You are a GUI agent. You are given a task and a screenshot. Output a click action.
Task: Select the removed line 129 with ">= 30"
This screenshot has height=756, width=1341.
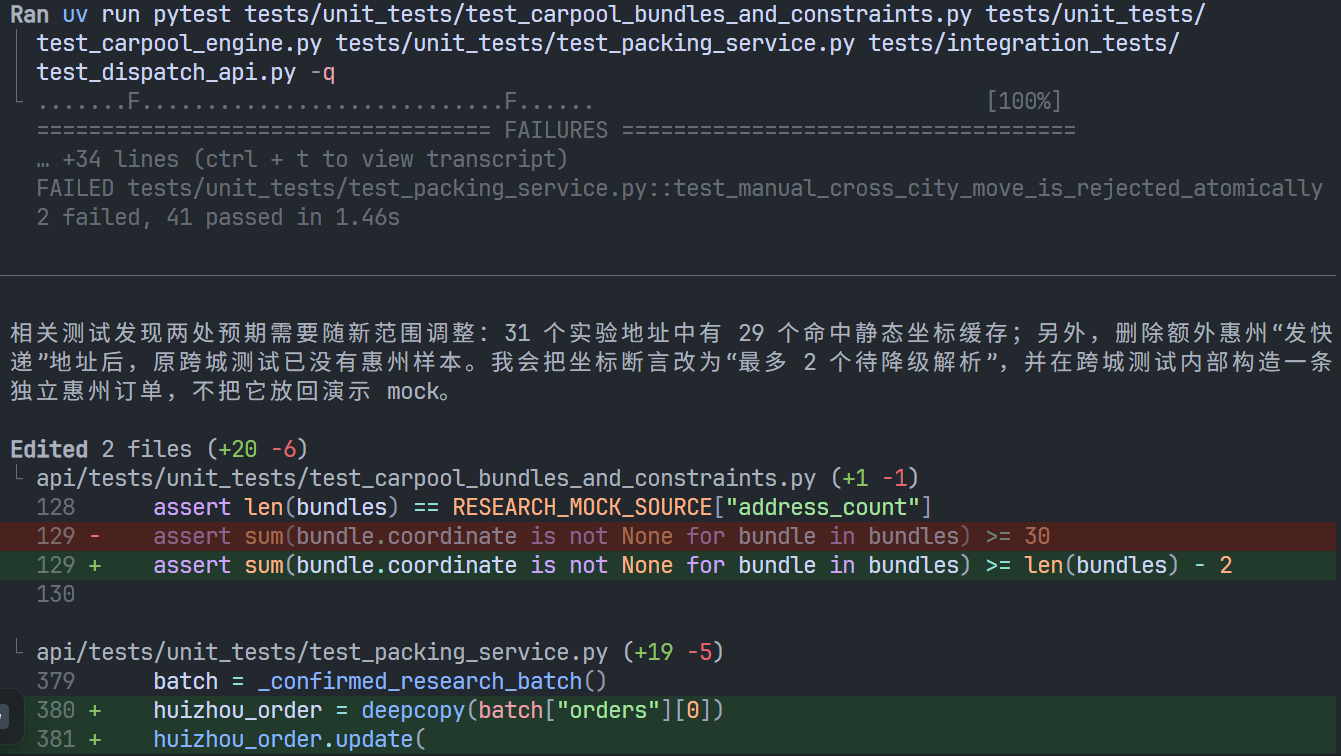[x=670, y=536]
